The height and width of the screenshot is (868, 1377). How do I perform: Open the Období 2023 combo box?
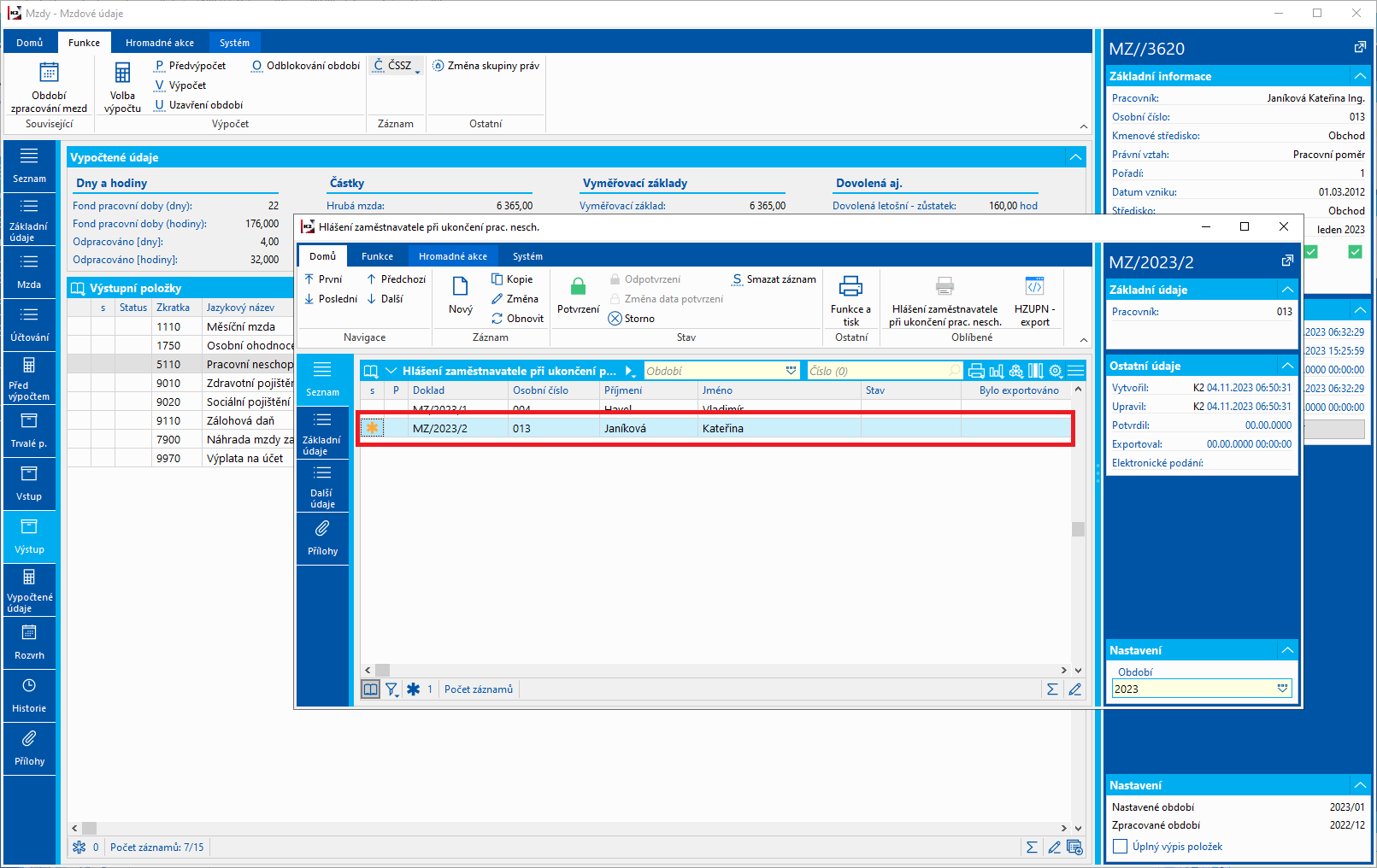[1201, 689]
